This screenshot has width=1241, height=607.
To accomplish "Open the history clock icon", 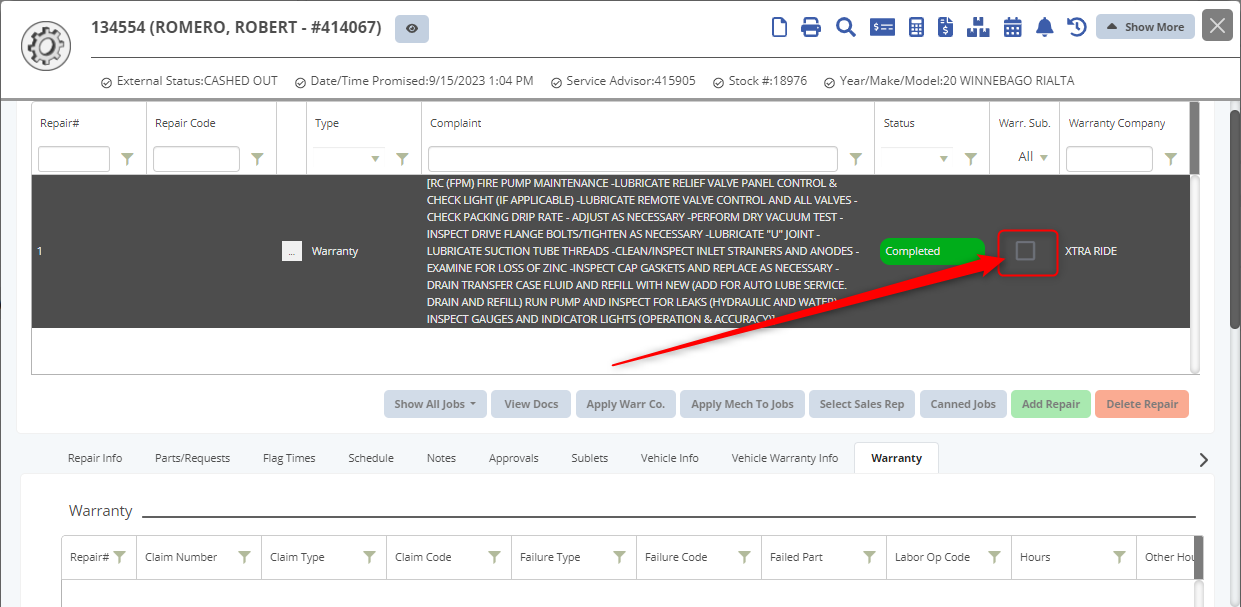I will click(1077, 27).
